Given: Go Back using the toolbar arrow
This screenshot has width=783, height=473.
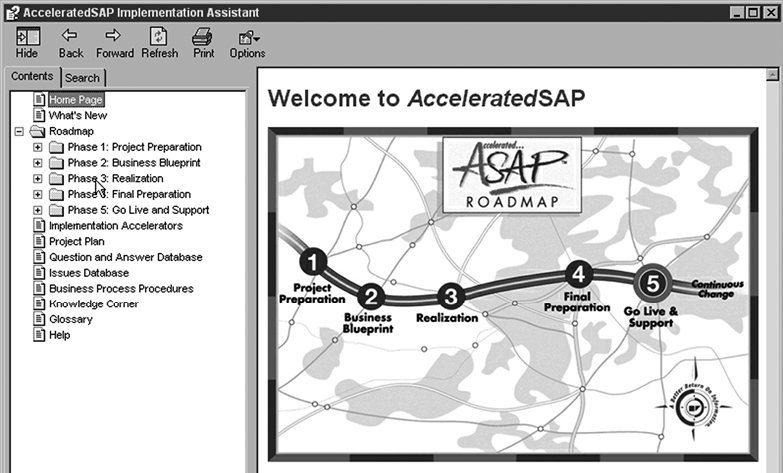Looking at the screenshot, I should pyautogui.click(x=70, y=35).
